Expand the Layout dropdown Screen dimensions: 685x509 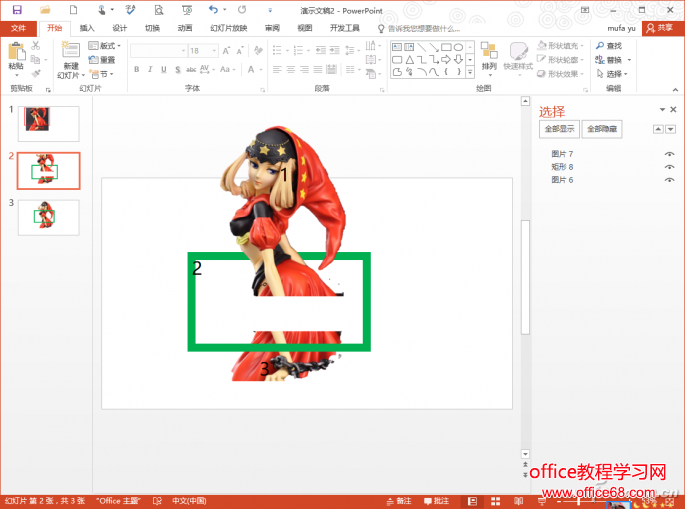(104, 45)
